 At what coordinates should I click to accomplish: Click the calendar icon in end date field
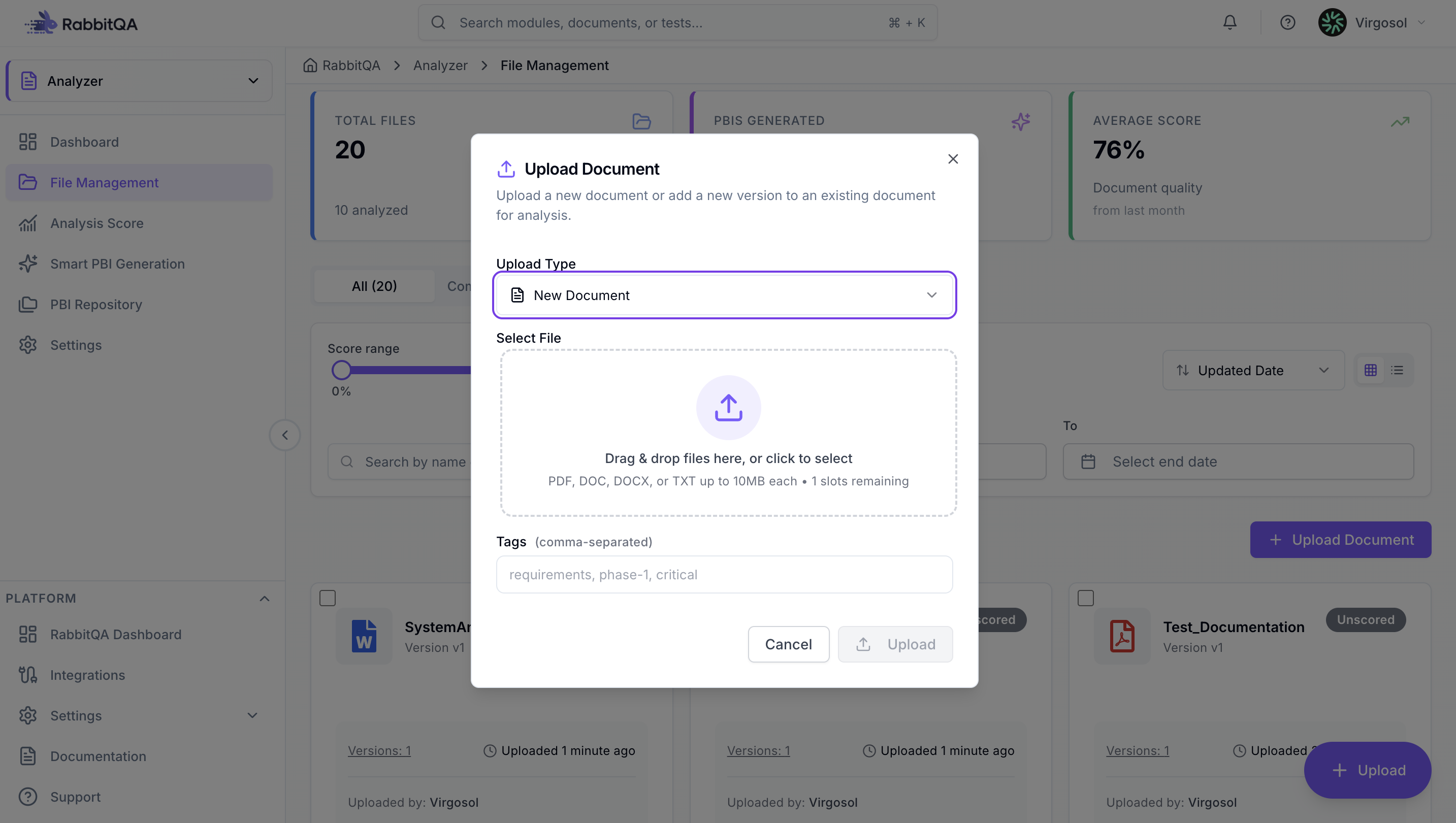(1088, 462)
